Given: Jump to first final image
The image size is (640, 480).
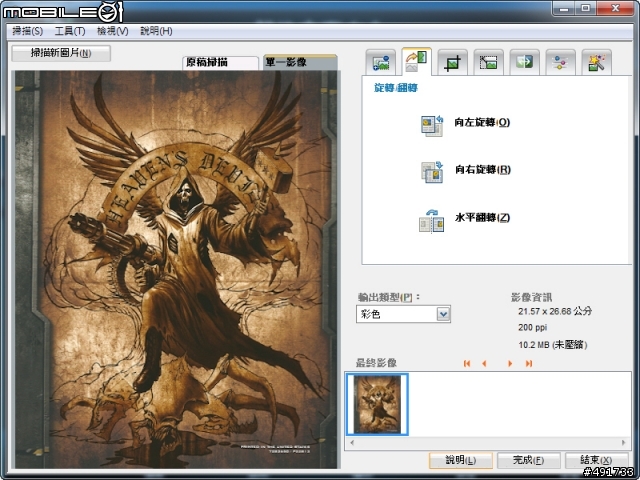Looking at the screenshot, I should 467,363.
